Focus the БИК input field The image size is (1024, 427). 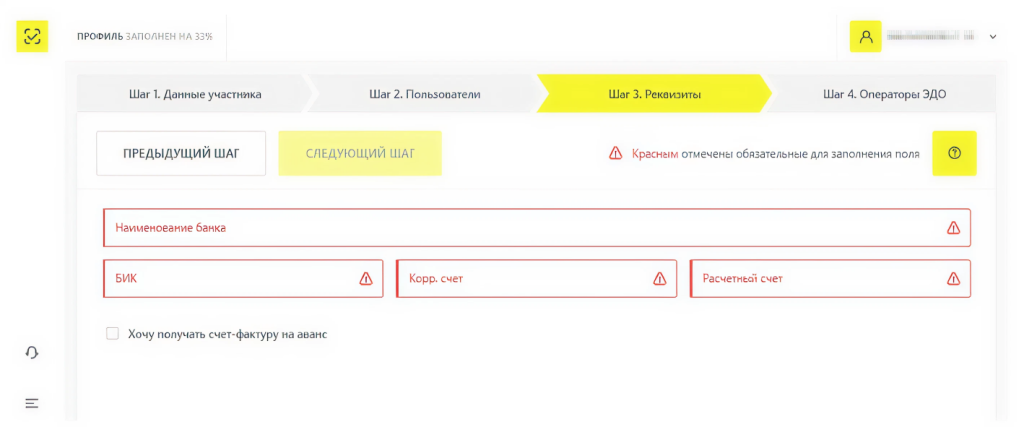point(243,279)
